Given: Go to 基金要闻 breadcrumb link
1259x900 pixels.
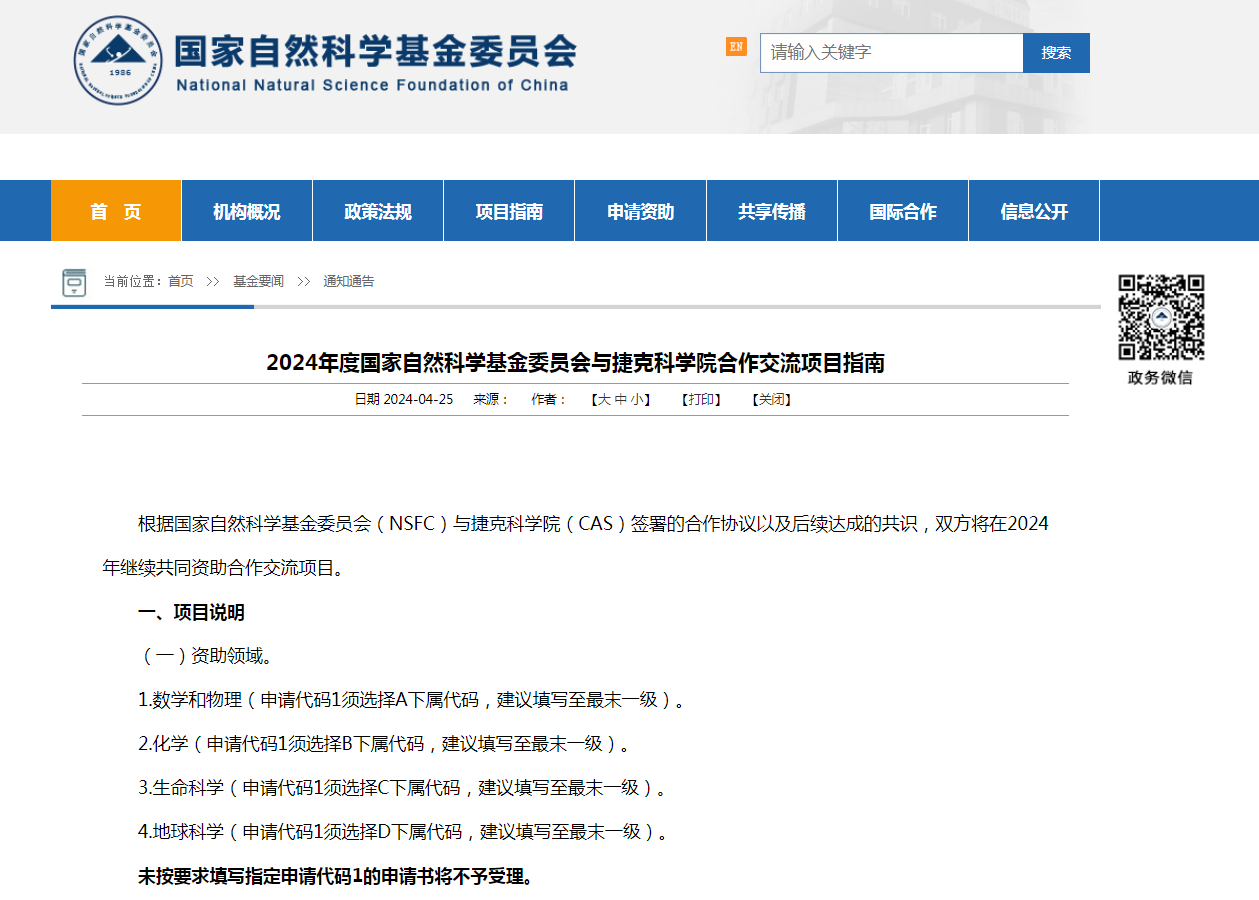Looking at the screenshot, I should coord(258,282).
